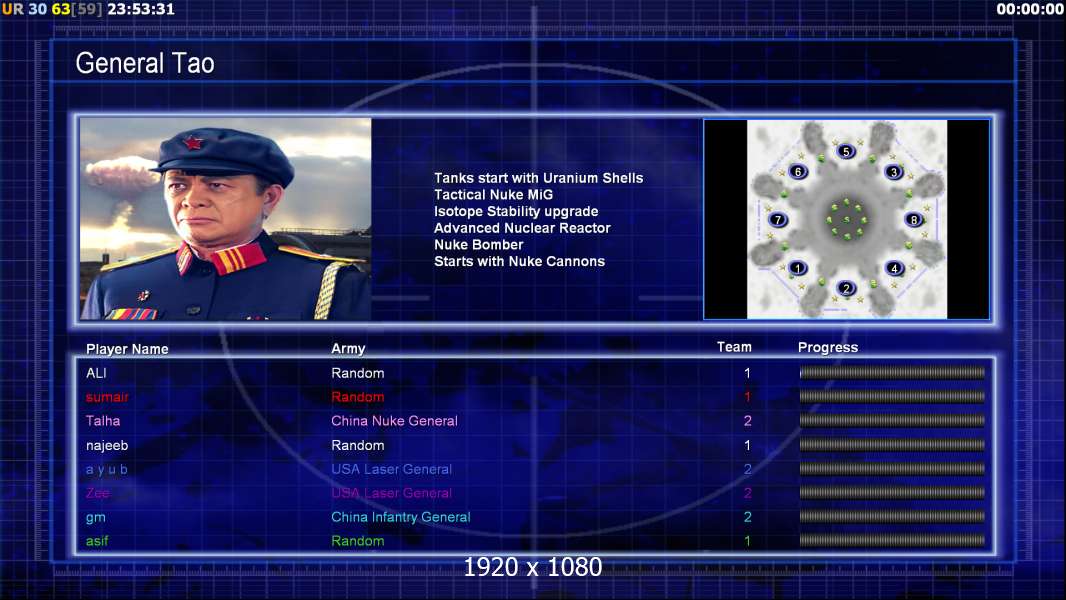Click the Player Name column header
1066x600 pixels.
click(x=127, y=349)
